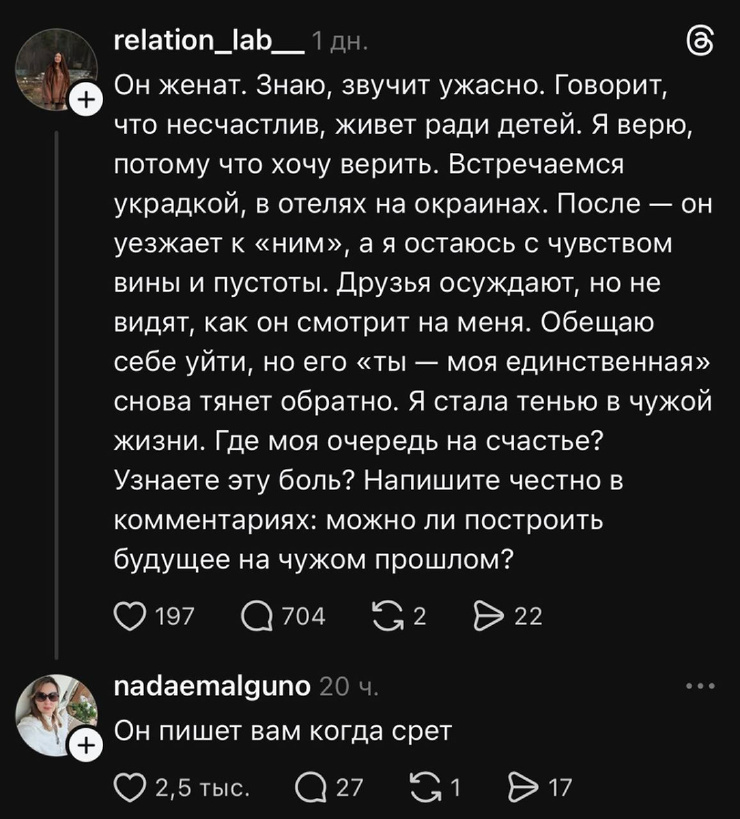This screenshot has width=740, height=819.
Task: View the nadaemalguno profile picture
Action: [56, 714]
